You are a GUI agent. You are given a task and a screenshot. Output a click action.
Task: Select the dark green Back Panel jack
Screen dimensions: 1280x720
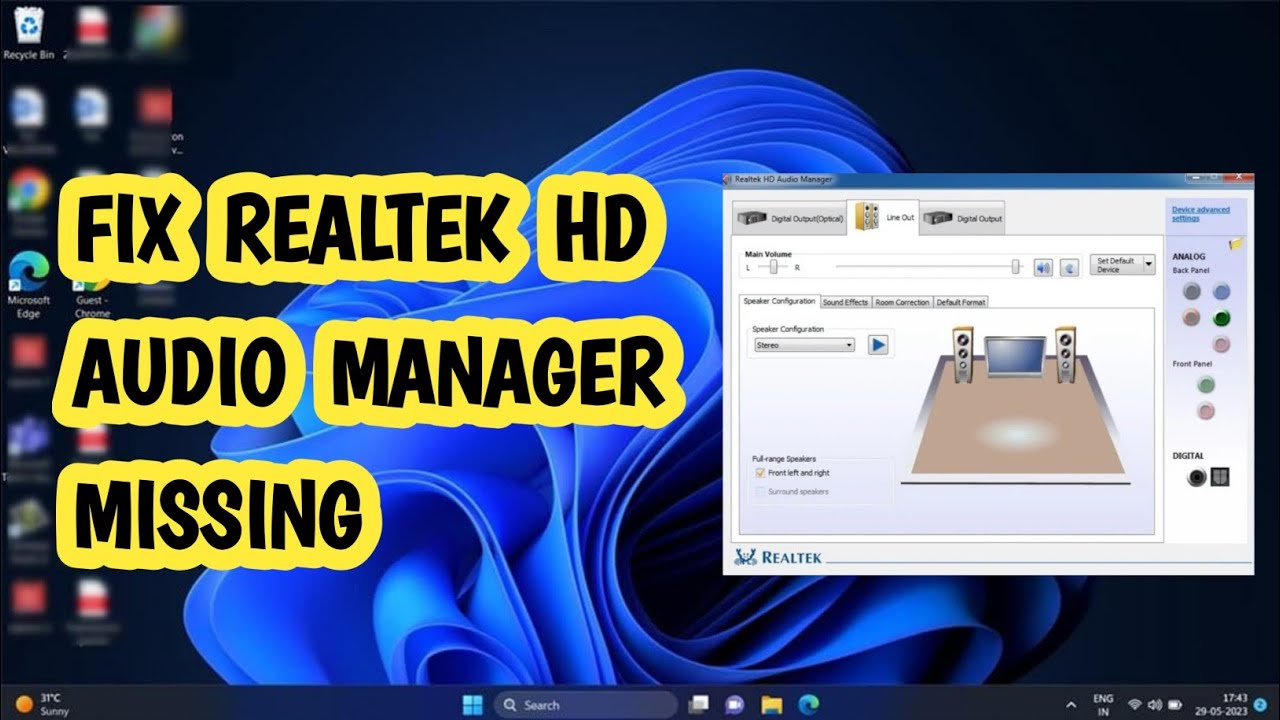(1221, 318)
